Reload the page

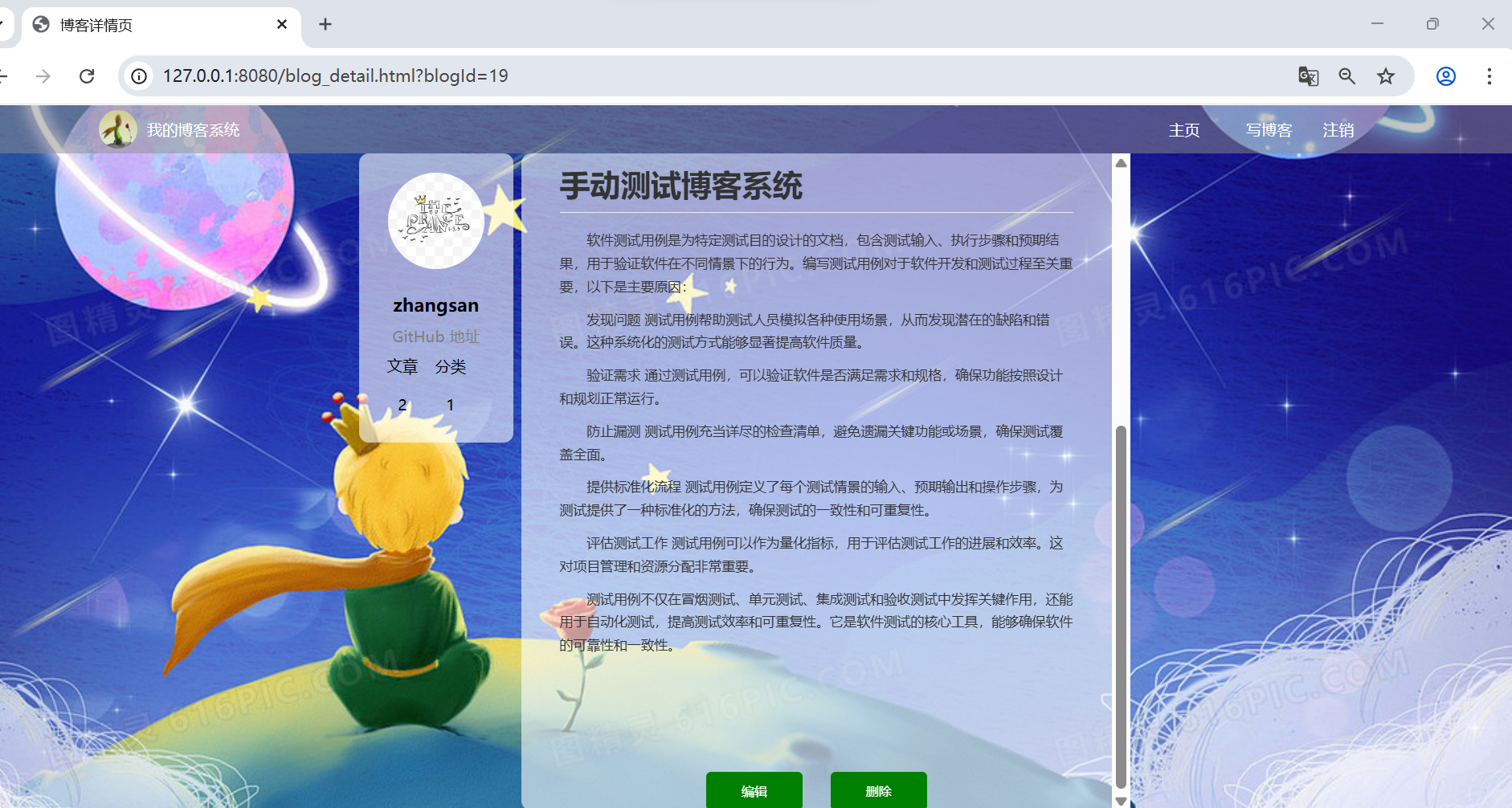tap(87, 76)
